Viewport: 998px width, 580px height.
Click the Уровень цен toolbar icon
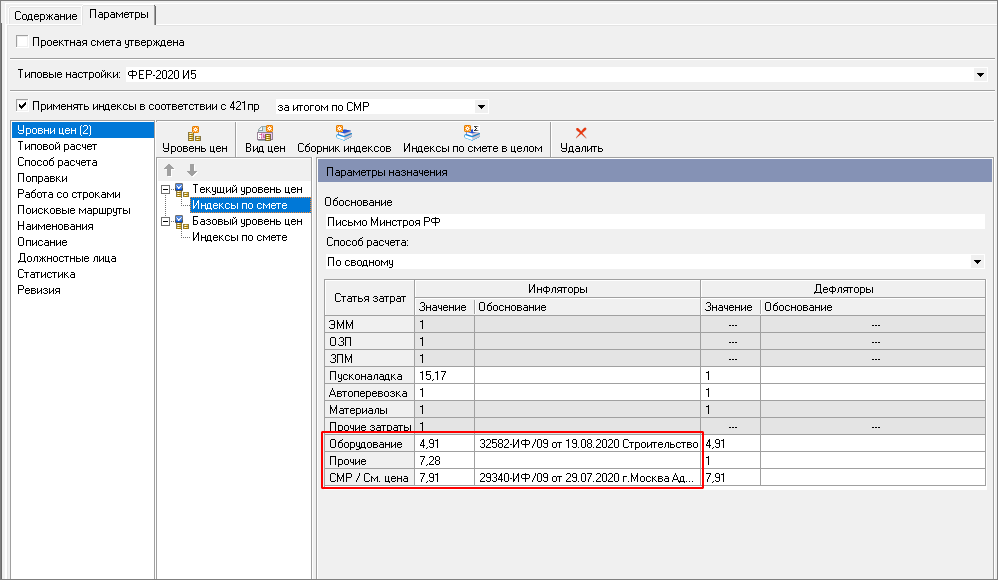195,132
